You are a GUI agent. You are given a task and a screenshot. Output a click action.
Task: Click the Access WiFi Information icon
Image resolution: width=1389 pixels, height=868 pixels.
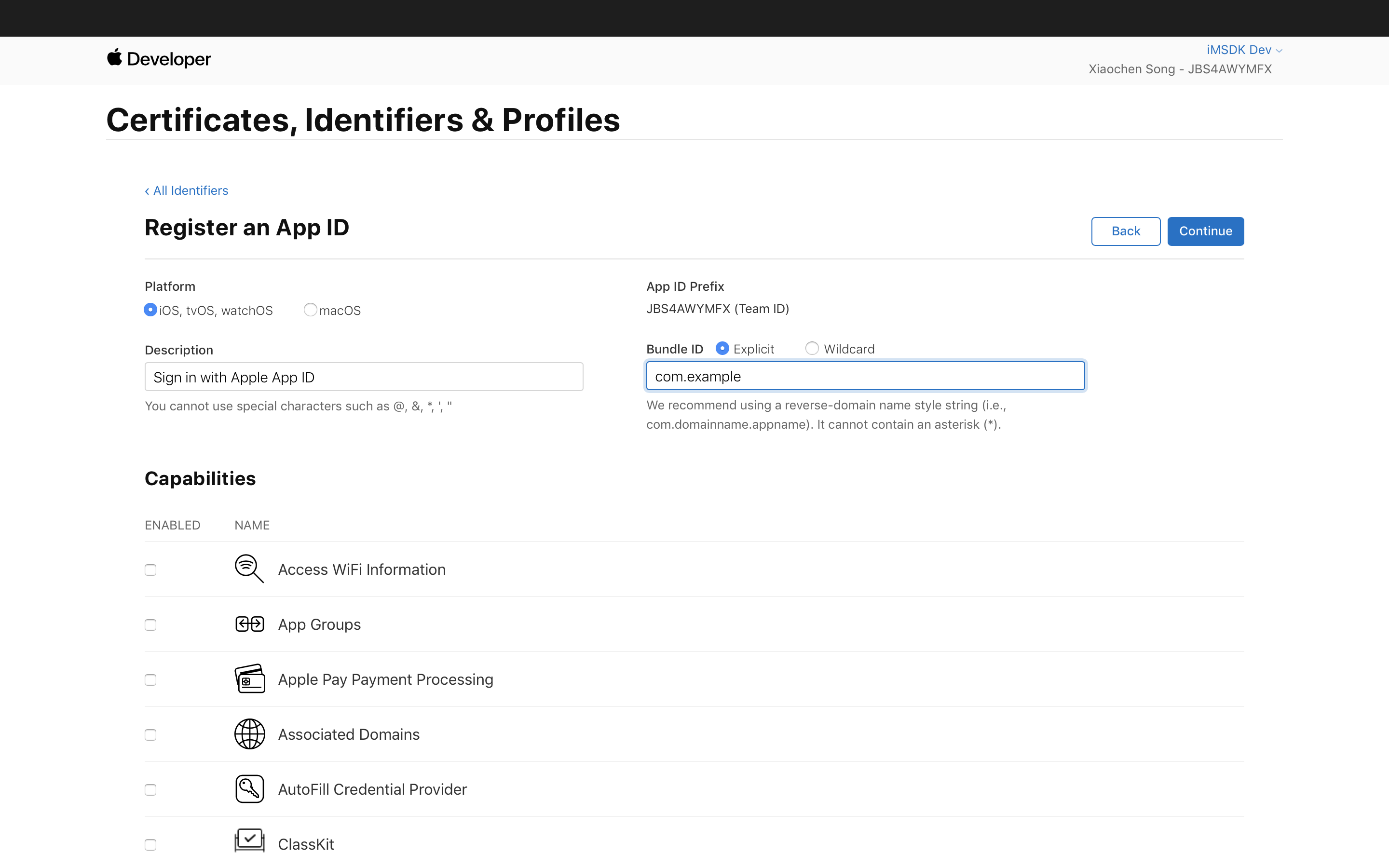point(250,569)
